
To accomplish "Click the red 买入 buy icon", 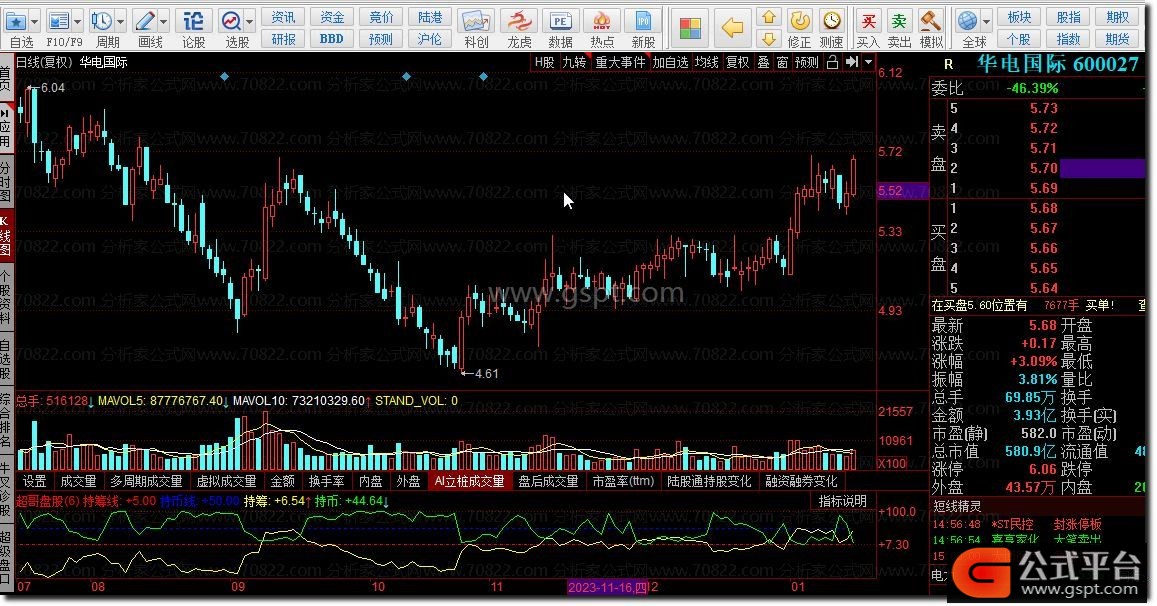I will (x=868, y=21).
